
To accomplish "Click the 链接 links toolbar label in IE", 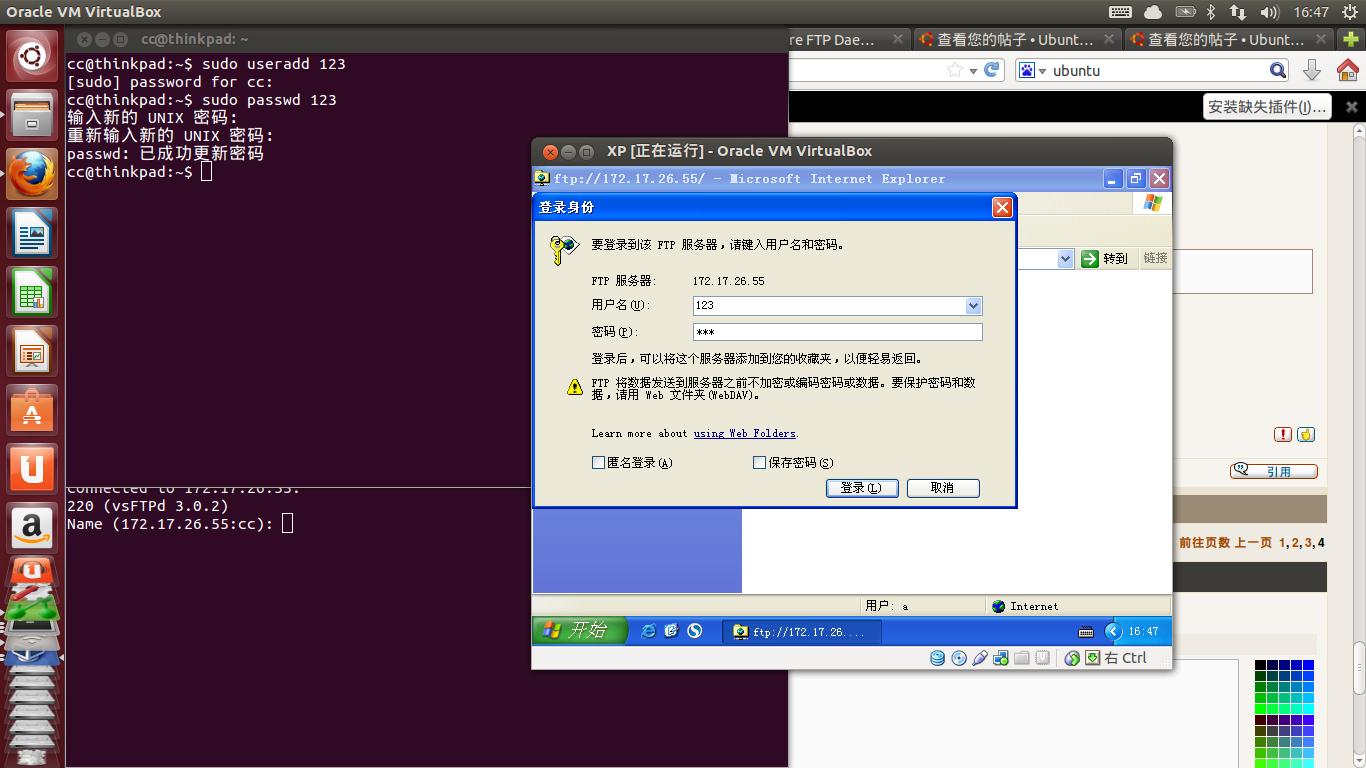I will (1155, 258).
